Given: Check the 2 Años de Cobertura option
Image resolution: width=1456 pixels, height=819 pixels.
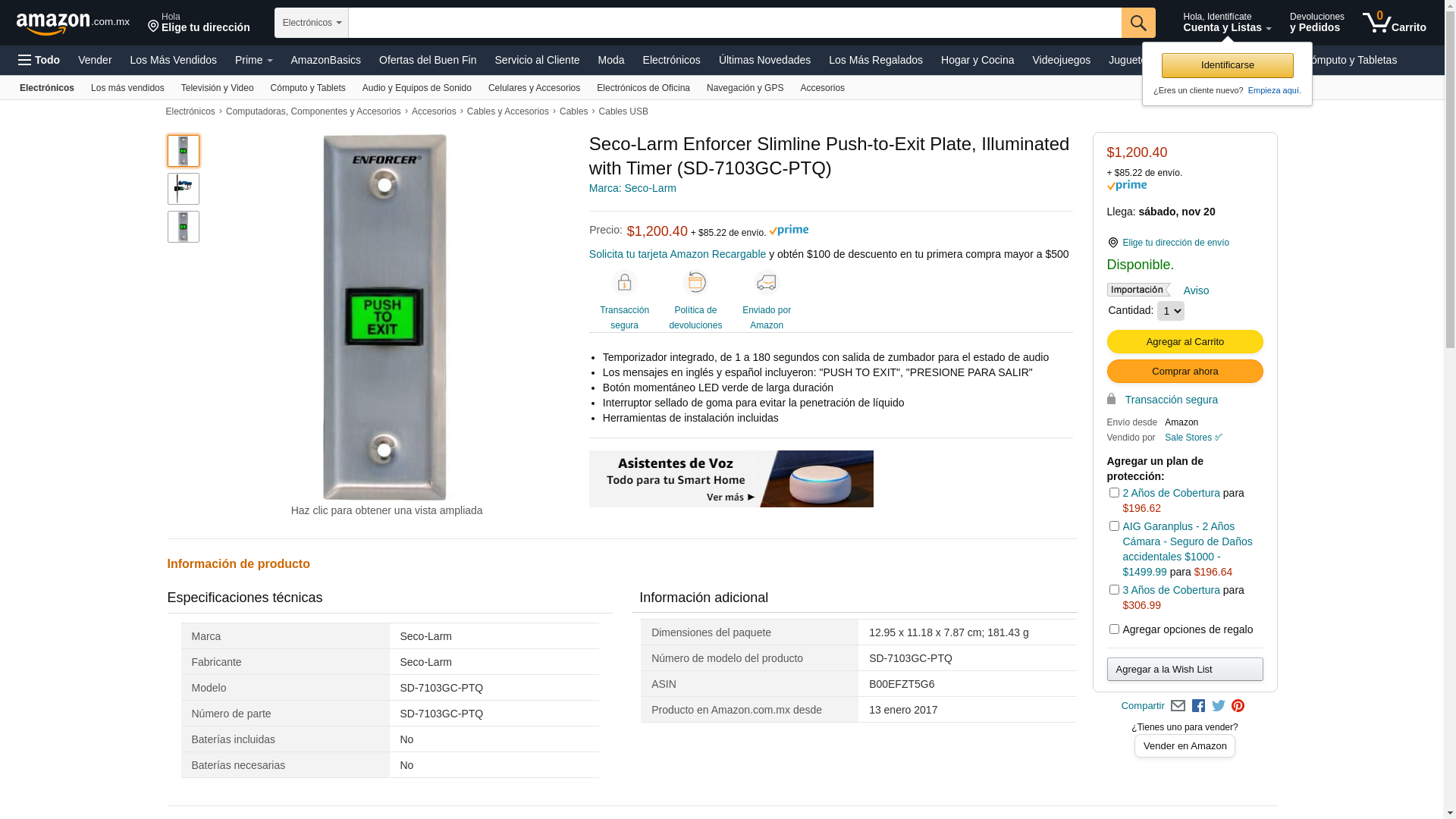Looking at the screenshot, I should pos(1114,493).
